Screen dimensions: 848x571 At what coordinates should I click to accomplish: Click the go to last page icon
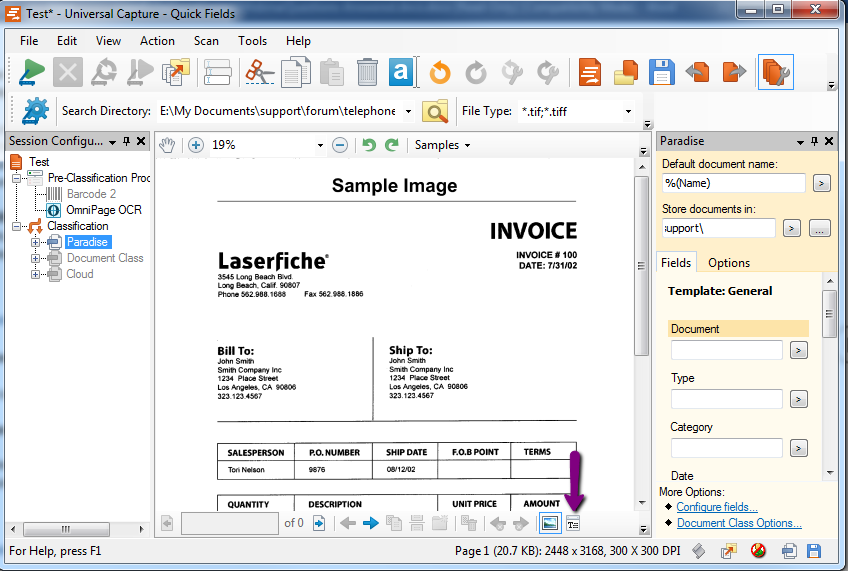[319, 523]
